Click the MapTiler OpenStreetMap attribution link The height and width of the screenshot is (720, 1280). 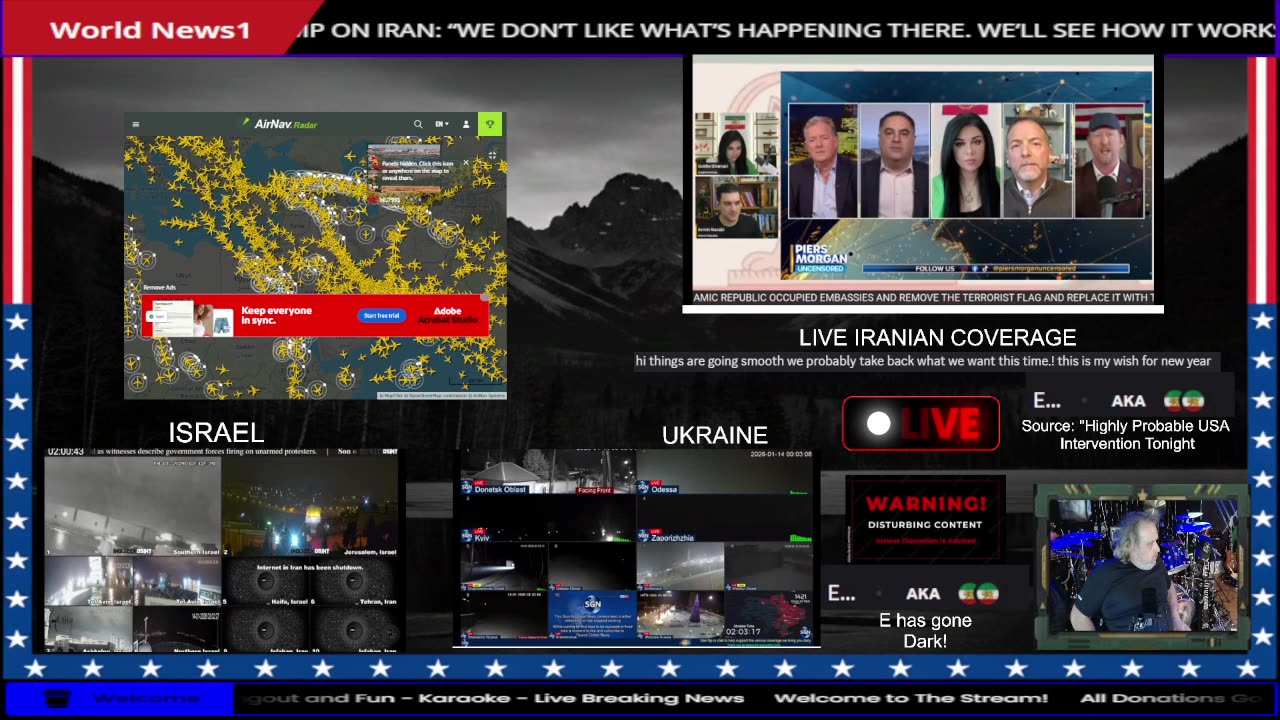point(442,396)
